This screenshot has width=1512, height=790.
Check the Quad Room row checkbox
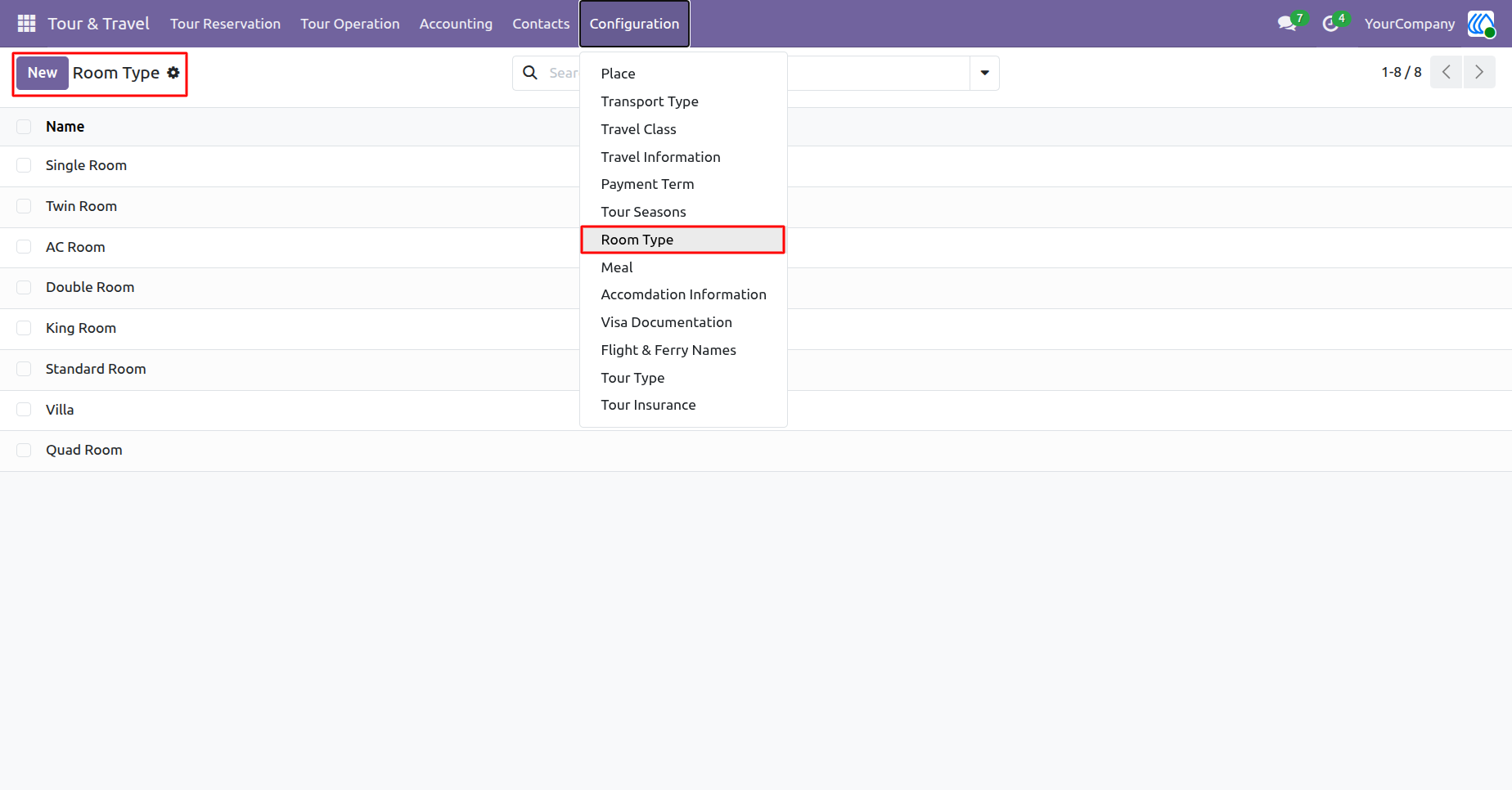tap(24, 450)
